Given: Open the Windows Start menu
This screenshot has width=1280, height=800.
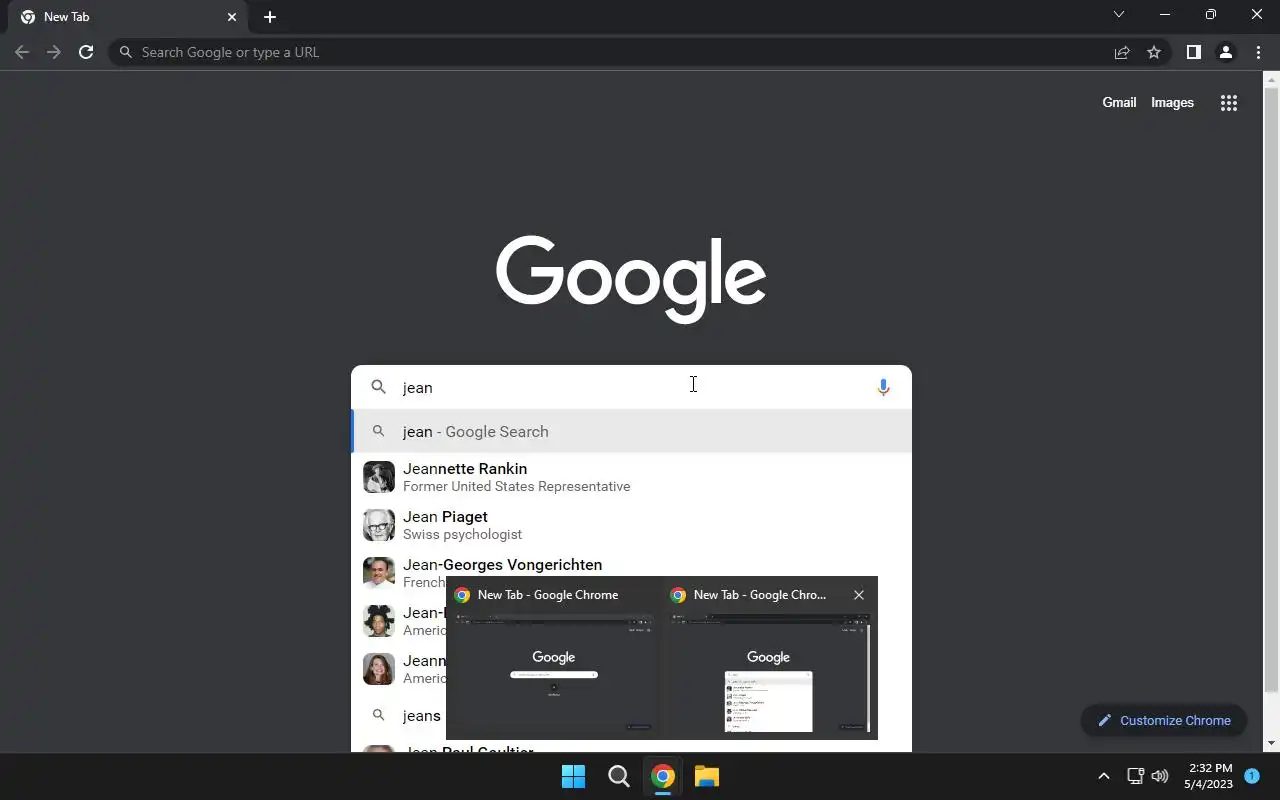Looking at the screenshot, I should (x=573, y=776).
